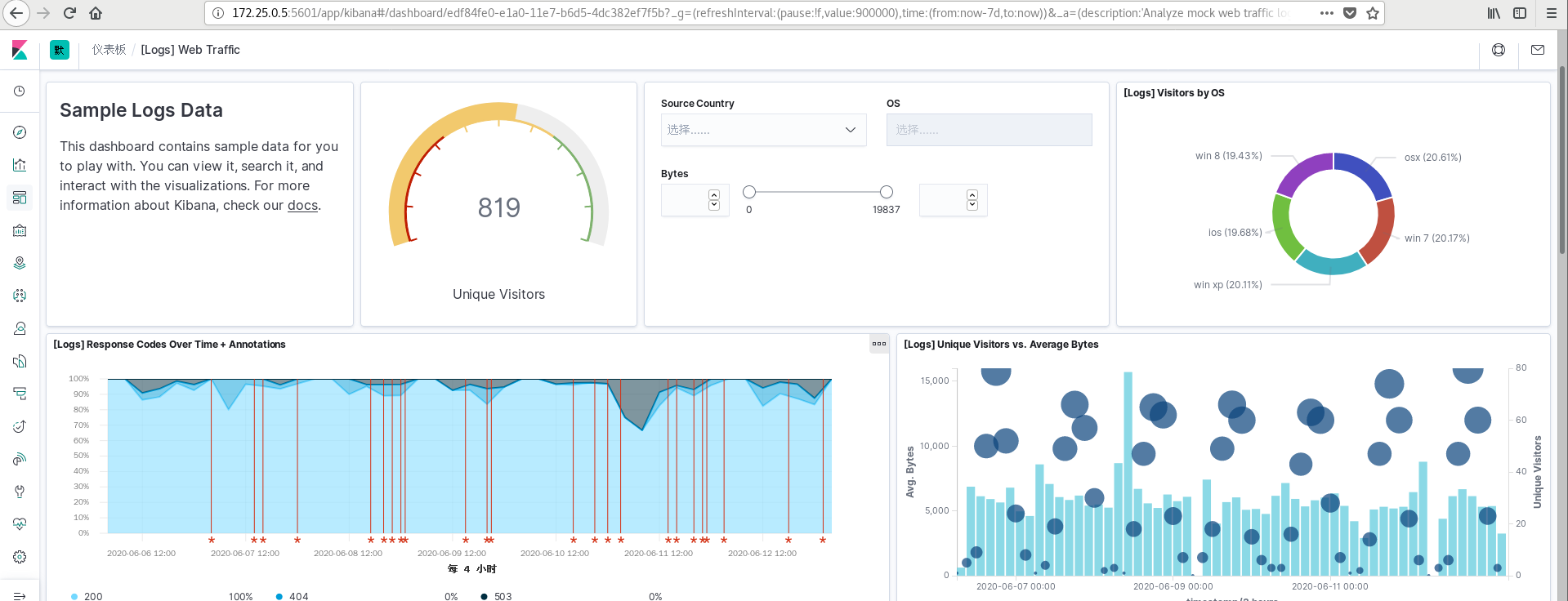Screen dimensions: 1568x601
Task: Open the Dashboard app icon in side nav
Action: pyautogui.click(x=20, y=198)
